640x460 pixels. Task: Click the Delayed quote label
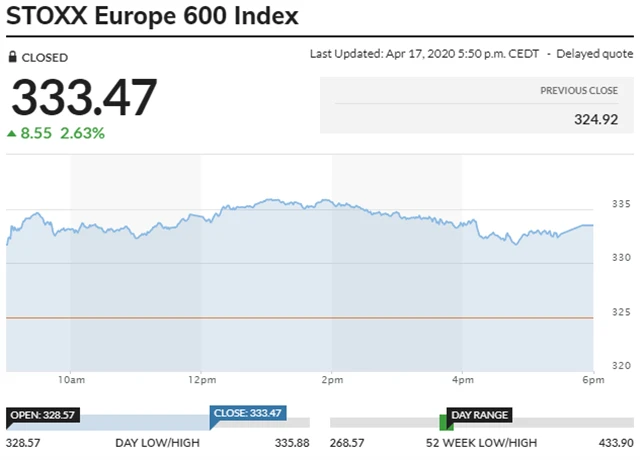click(x=595, y=54)
